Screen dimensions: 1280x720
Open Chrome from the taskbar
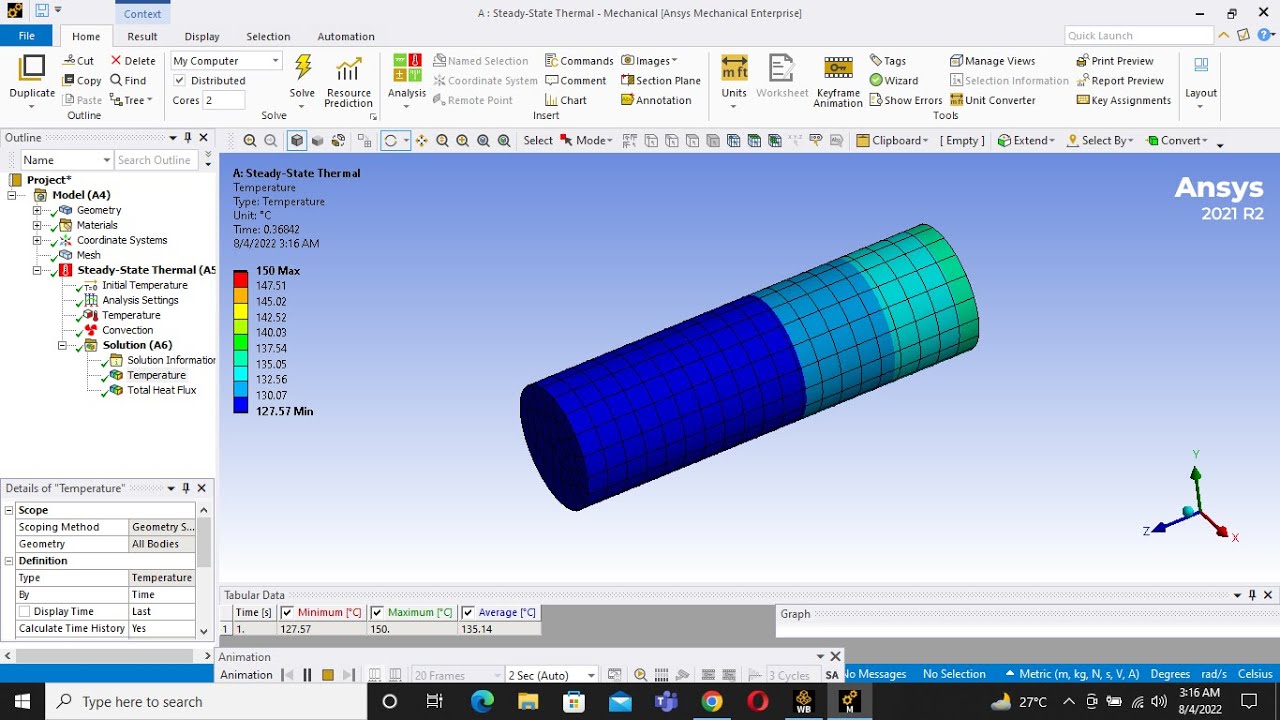712,701
